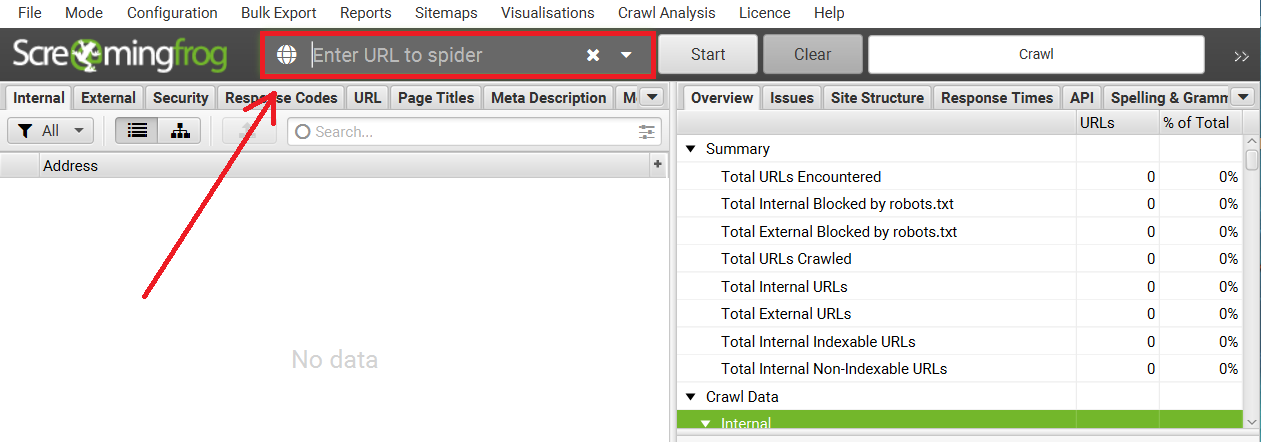1261x442 pixels.
Task: Show more left panel tabs dropdown
Action: [651, 97]
